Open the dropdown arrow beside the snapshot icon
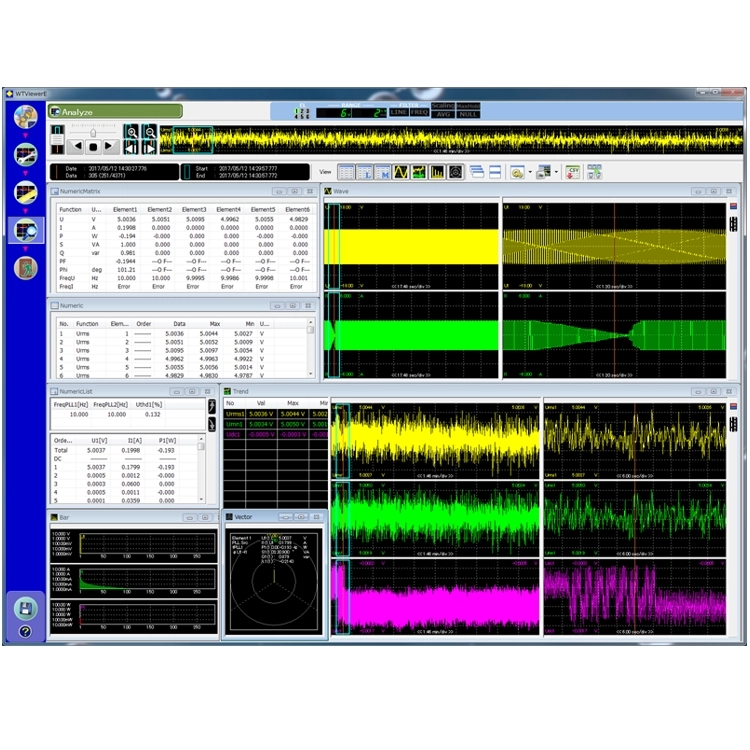The height and width of the screenshot is (750, 750). (x=529, y=172)
